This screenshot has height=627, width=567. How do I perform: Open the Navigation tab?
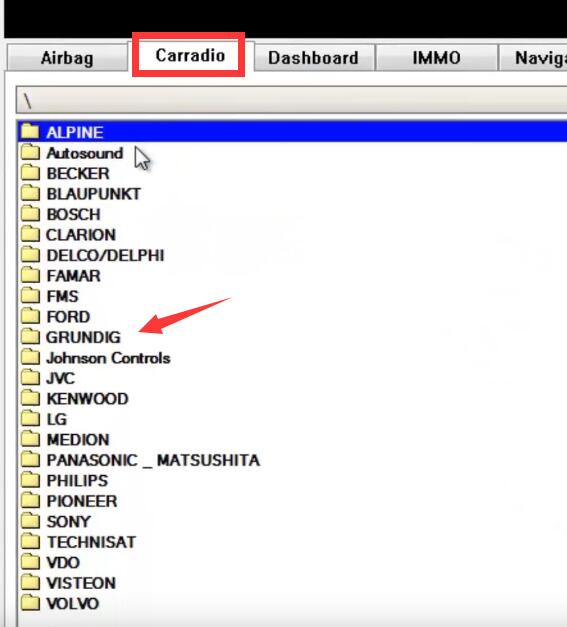[x=533, y=58]
